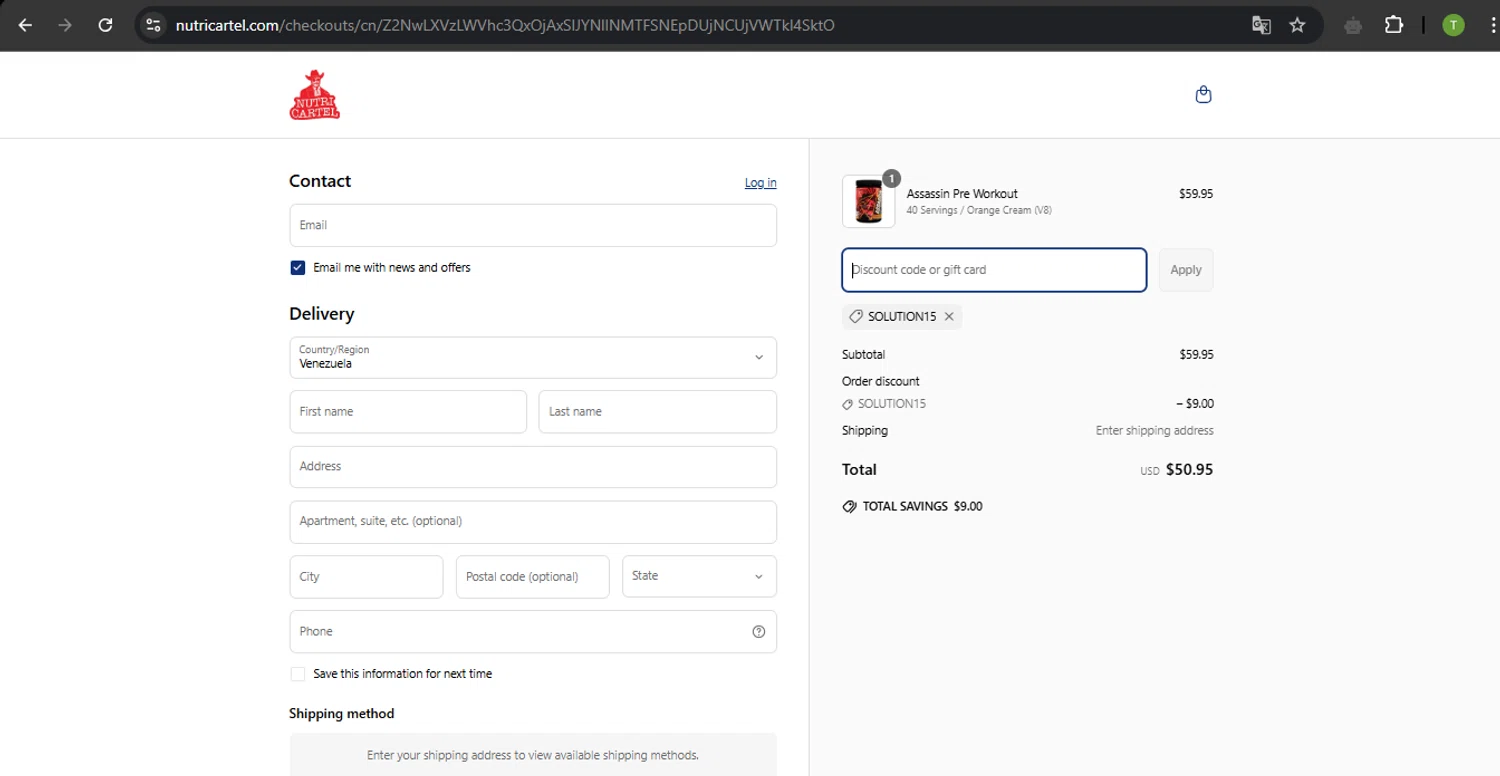Focus the Email input field
1500x776 pixels.
[x=533, y=225]
